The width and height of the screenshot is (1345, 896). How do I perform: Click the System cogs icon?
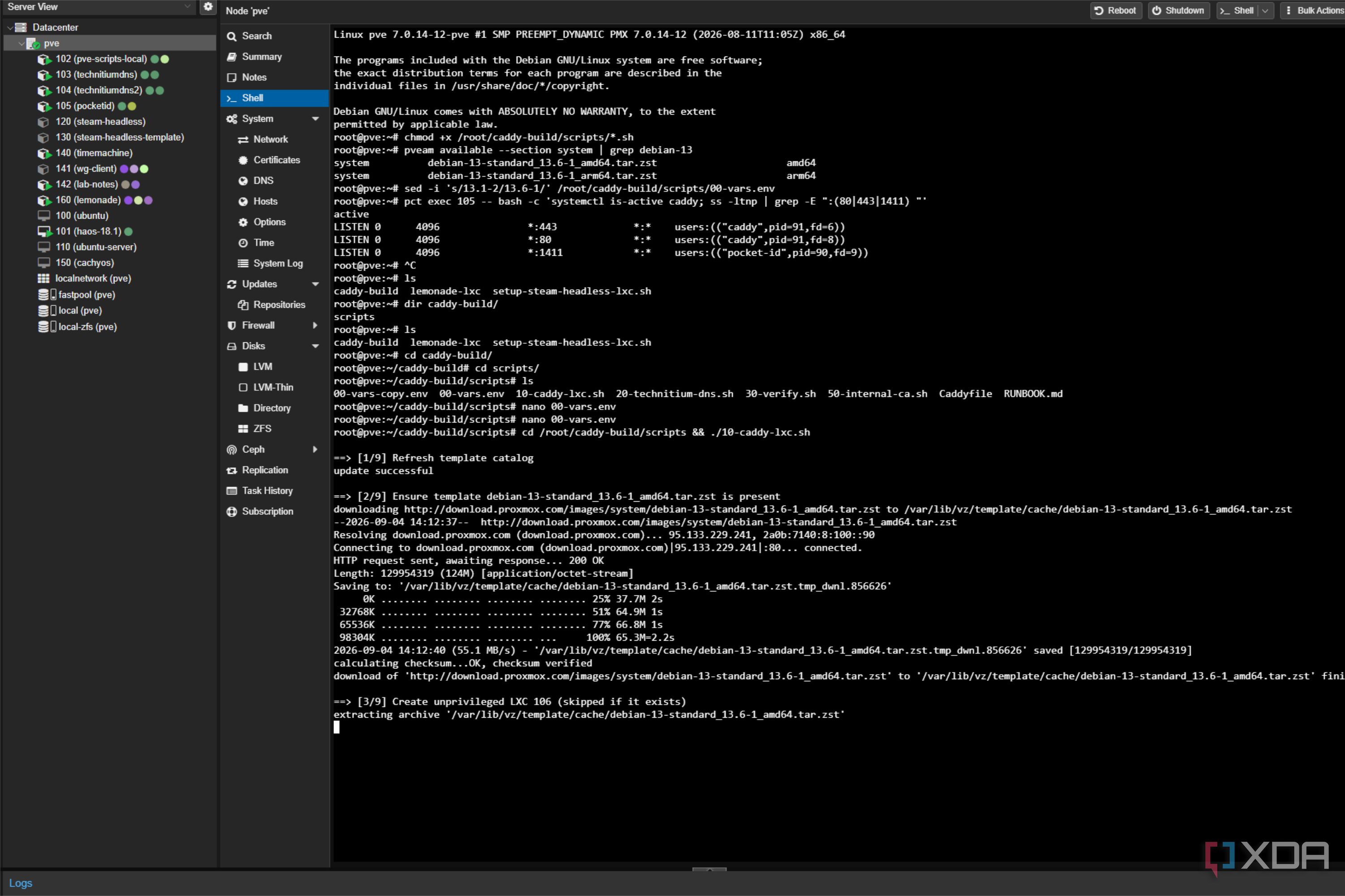[x=232, y=119]
